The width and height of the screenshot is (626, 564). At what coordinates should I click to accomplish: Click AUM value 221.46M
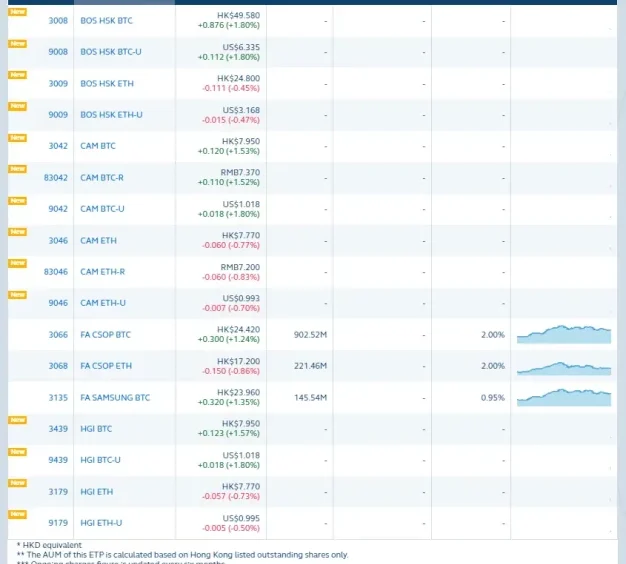(x=310, y=366)
